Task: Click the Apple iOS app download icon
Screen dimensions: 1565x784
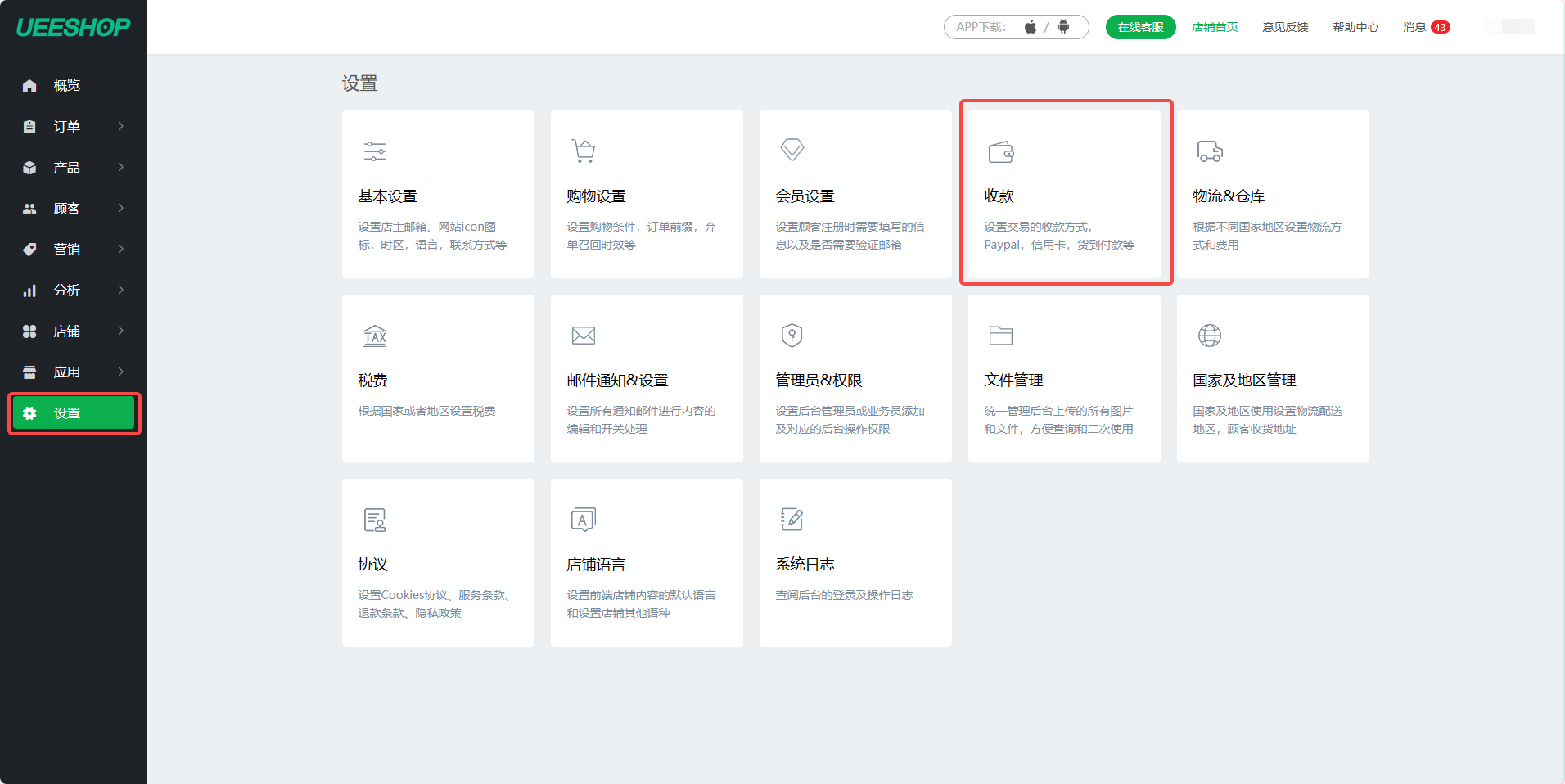Action: click(1031, 27)
